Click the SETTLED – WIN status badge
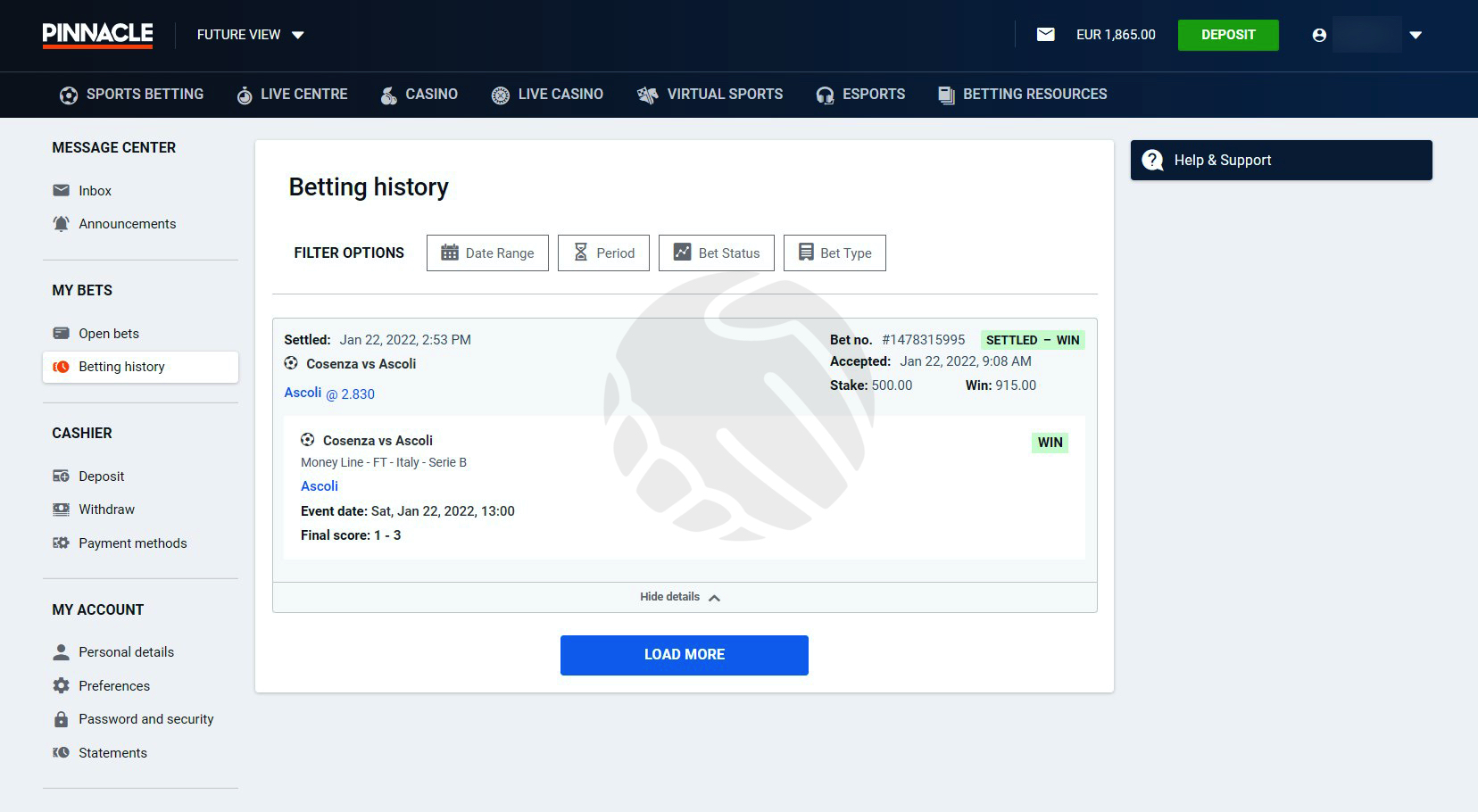 [x=1033, y=340]
